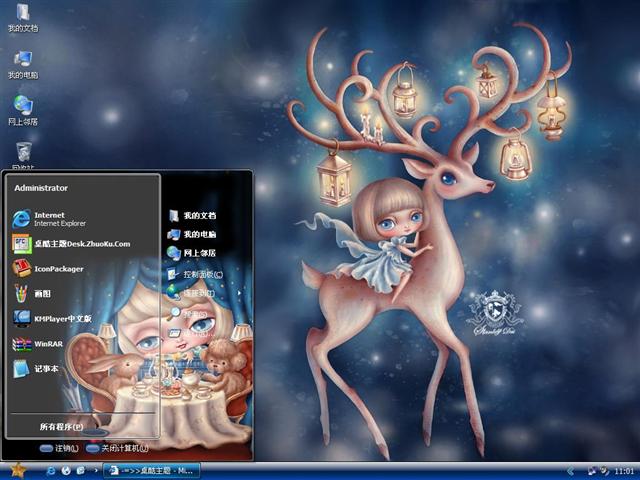Image resolution: width=640 pixels, height=480 pixels.
Task: Click the third Quick Launch icon
Action: pos(80,471)
